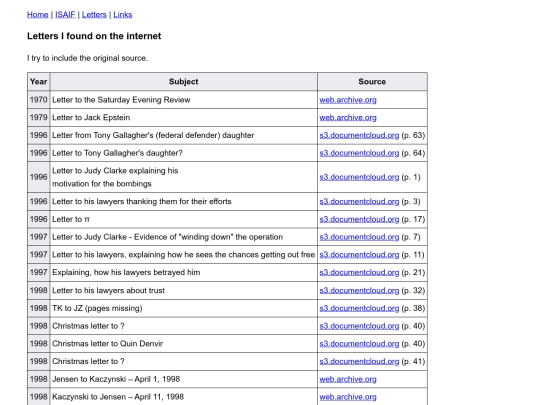540x405 pixels.
Task: Open documentcloud source marked p. 3
Action: [x=359, y=201]
